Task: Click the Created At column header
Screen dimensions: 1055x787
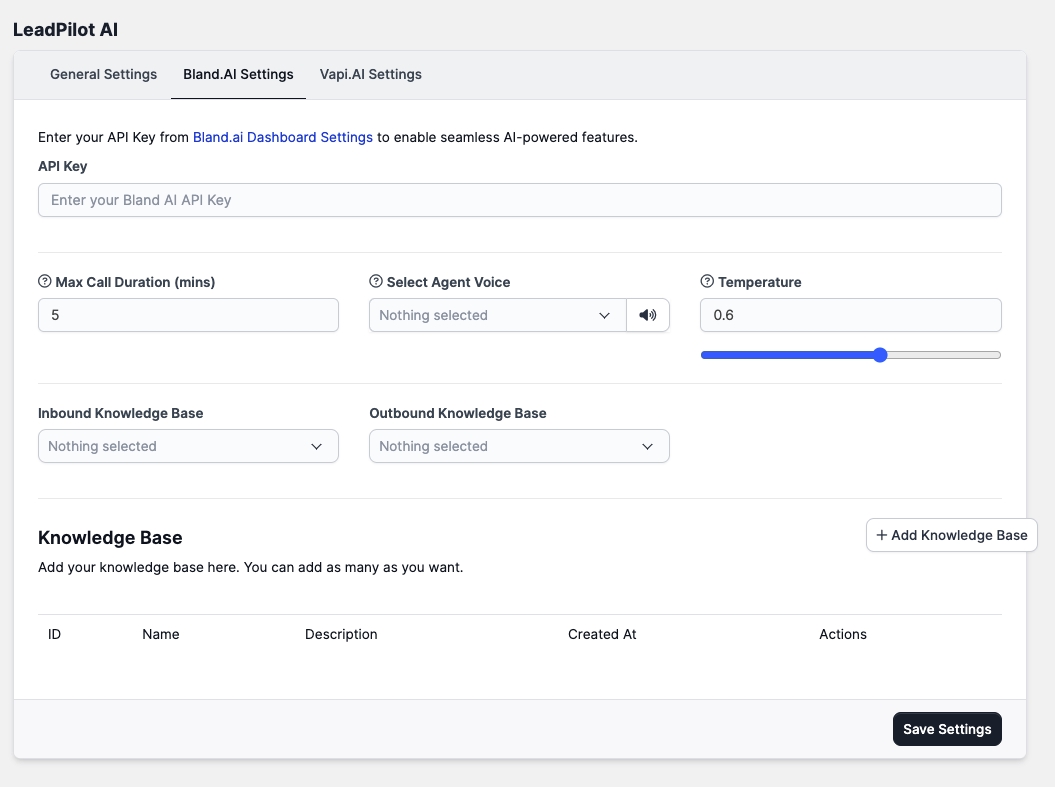Action: (x=602, y=634)
